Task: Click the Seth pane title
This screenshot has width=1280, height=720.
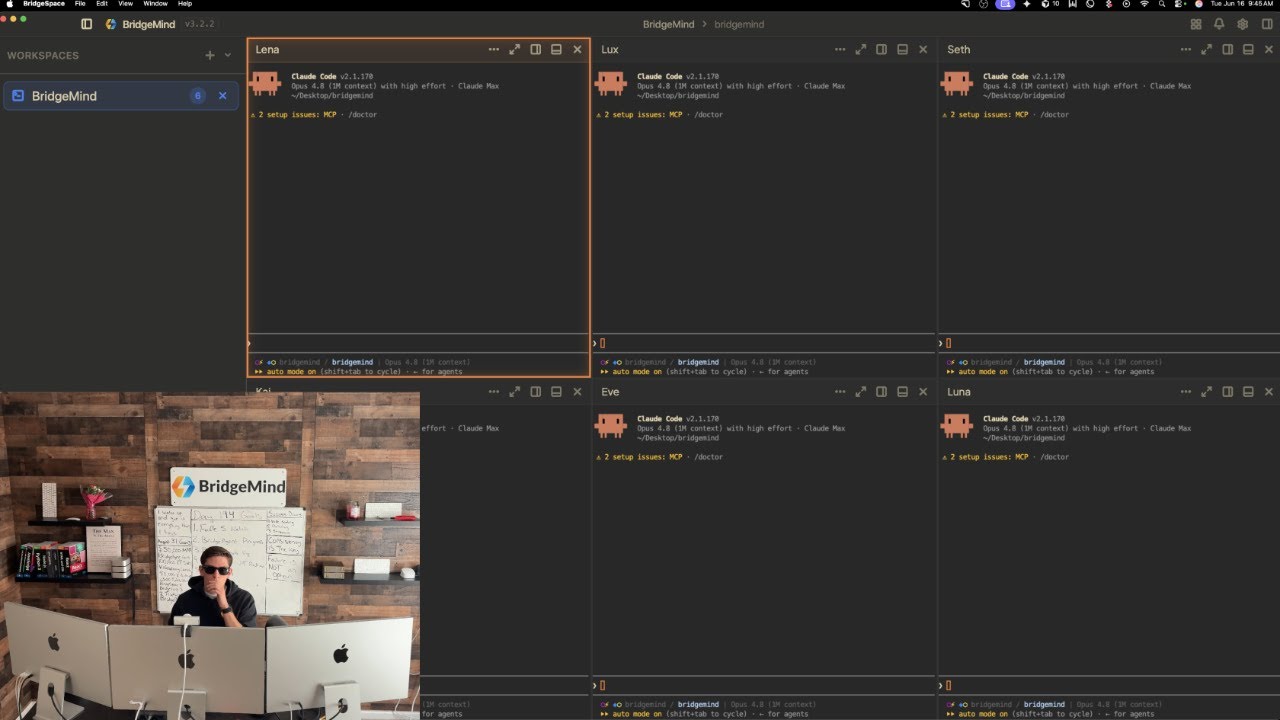Action: coord(958,49)
